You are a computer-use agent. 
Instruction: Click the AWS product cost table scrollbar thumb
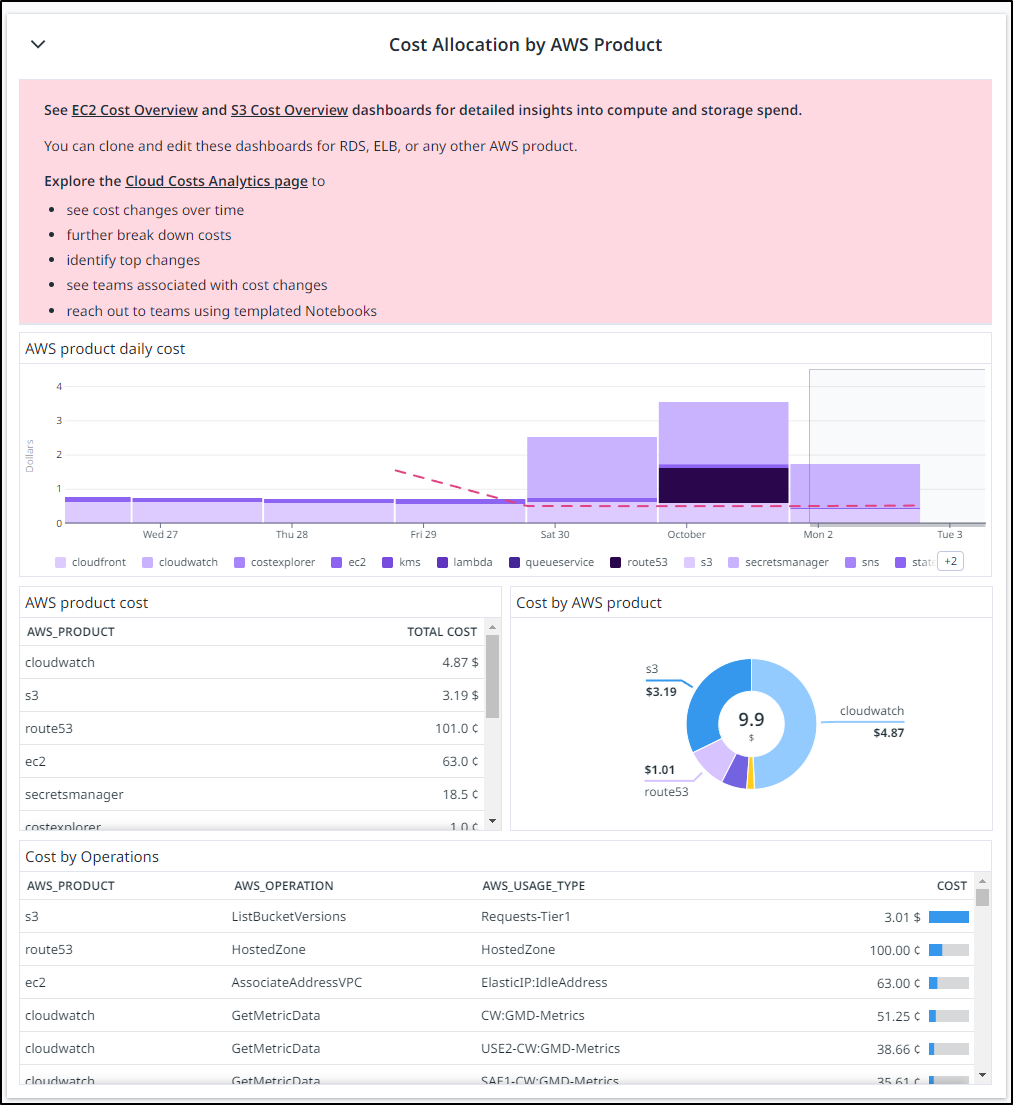pos(493,677)
